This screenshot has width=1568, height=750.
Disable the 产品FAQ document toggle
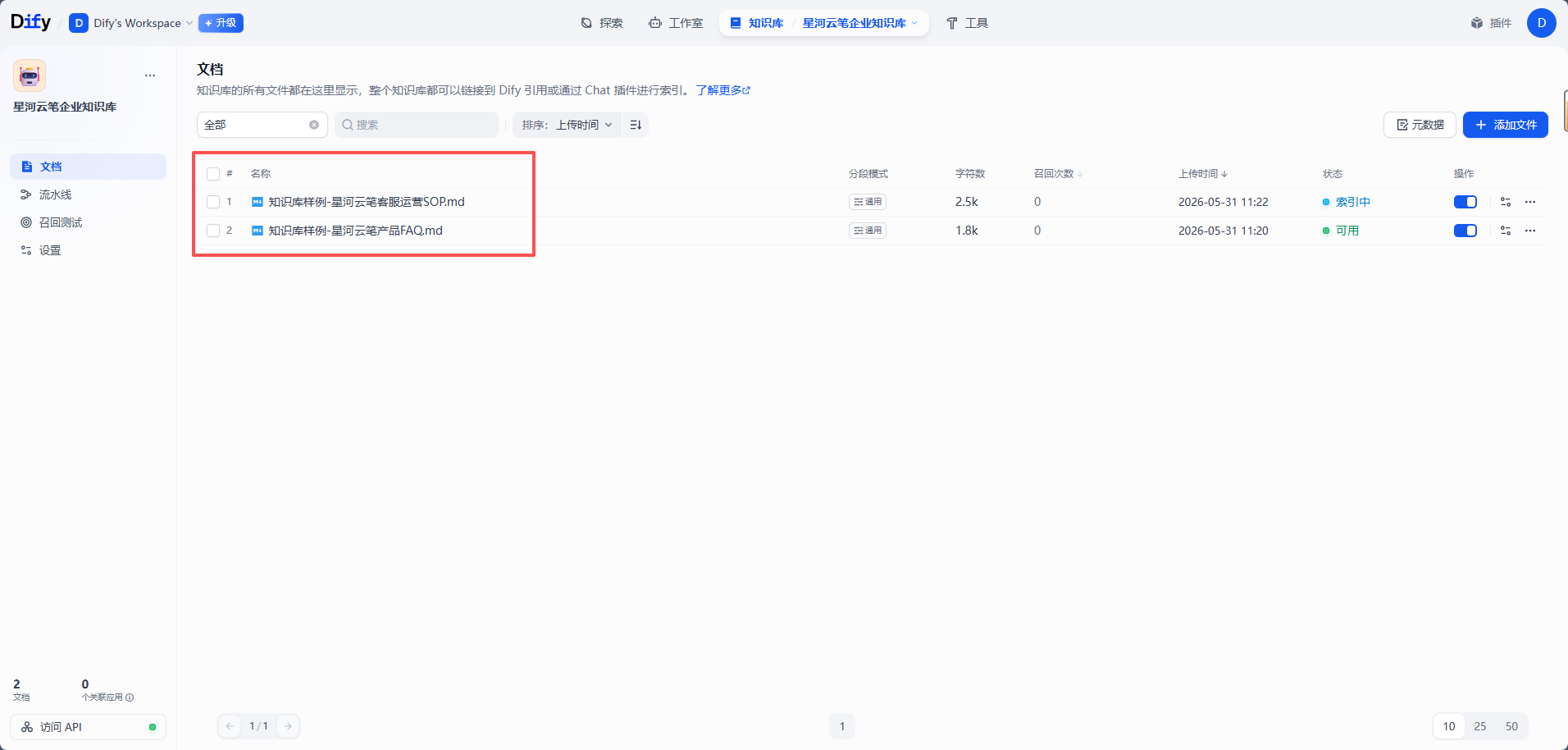(x=1465, y=231)
